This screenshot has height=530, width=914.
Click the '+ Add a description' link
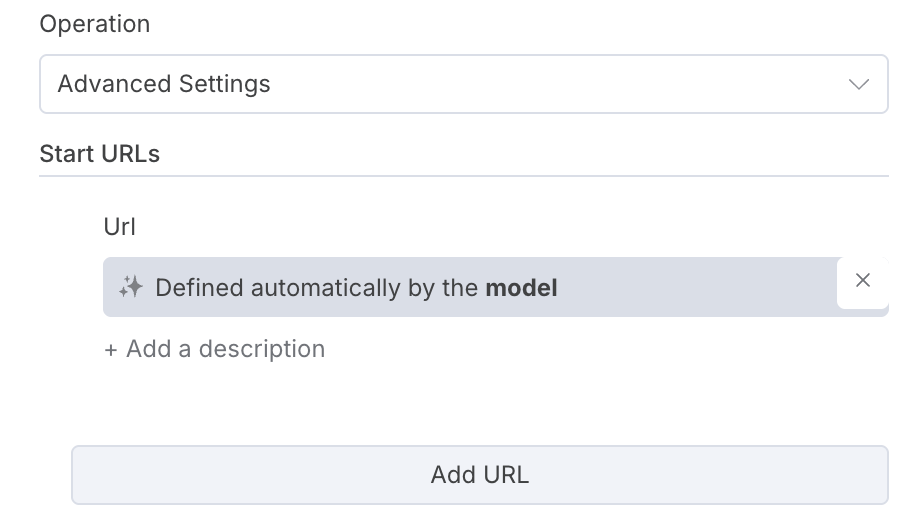pos(215,349)
